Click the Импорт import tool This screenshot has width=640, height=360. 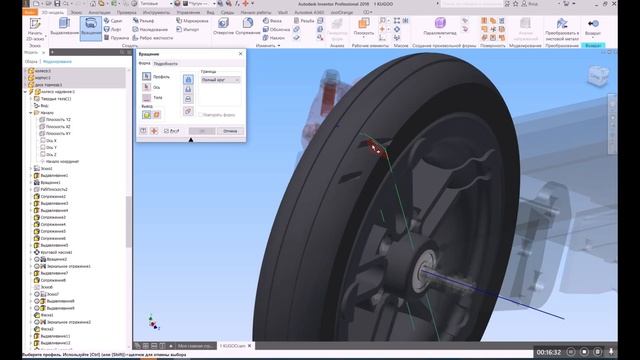coord(187,29)
